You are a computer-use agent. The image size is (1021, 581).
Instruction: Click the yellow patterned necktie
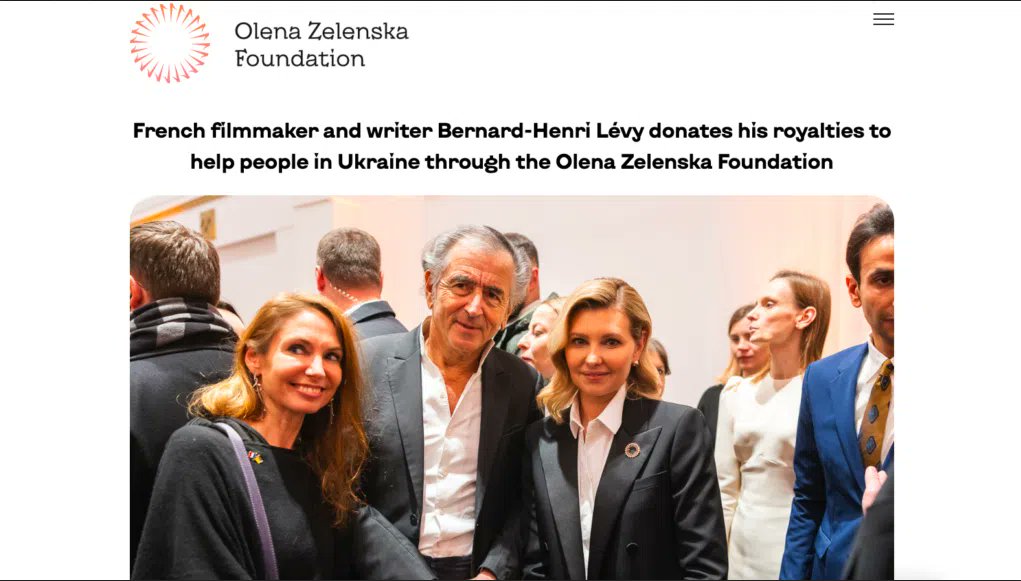[x=876, y=415]
